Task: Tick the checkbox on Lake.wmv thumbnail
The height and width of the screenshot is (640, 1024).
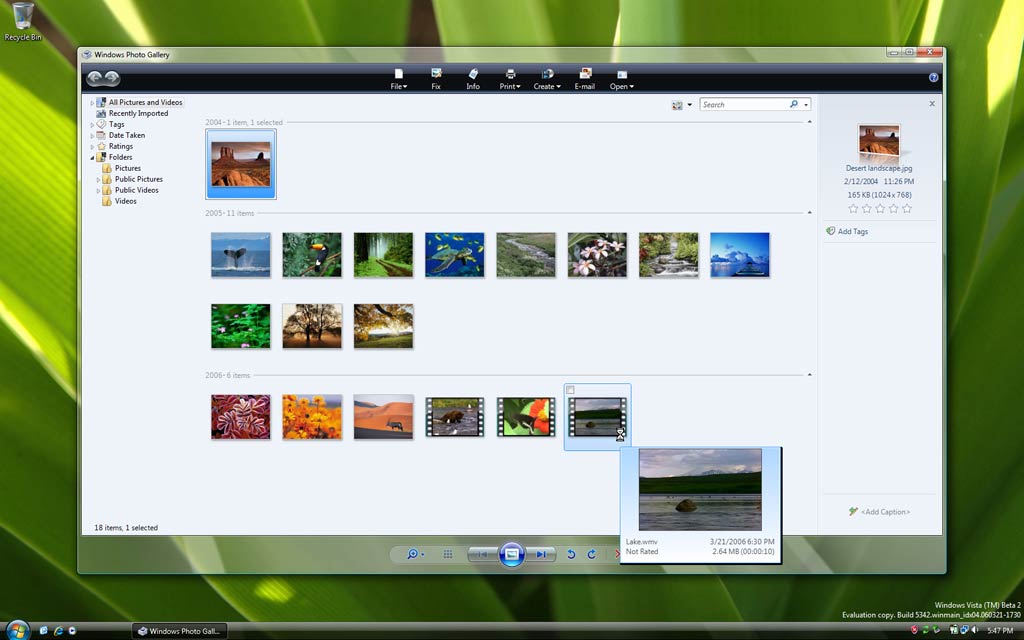Action: coord(570,390)
